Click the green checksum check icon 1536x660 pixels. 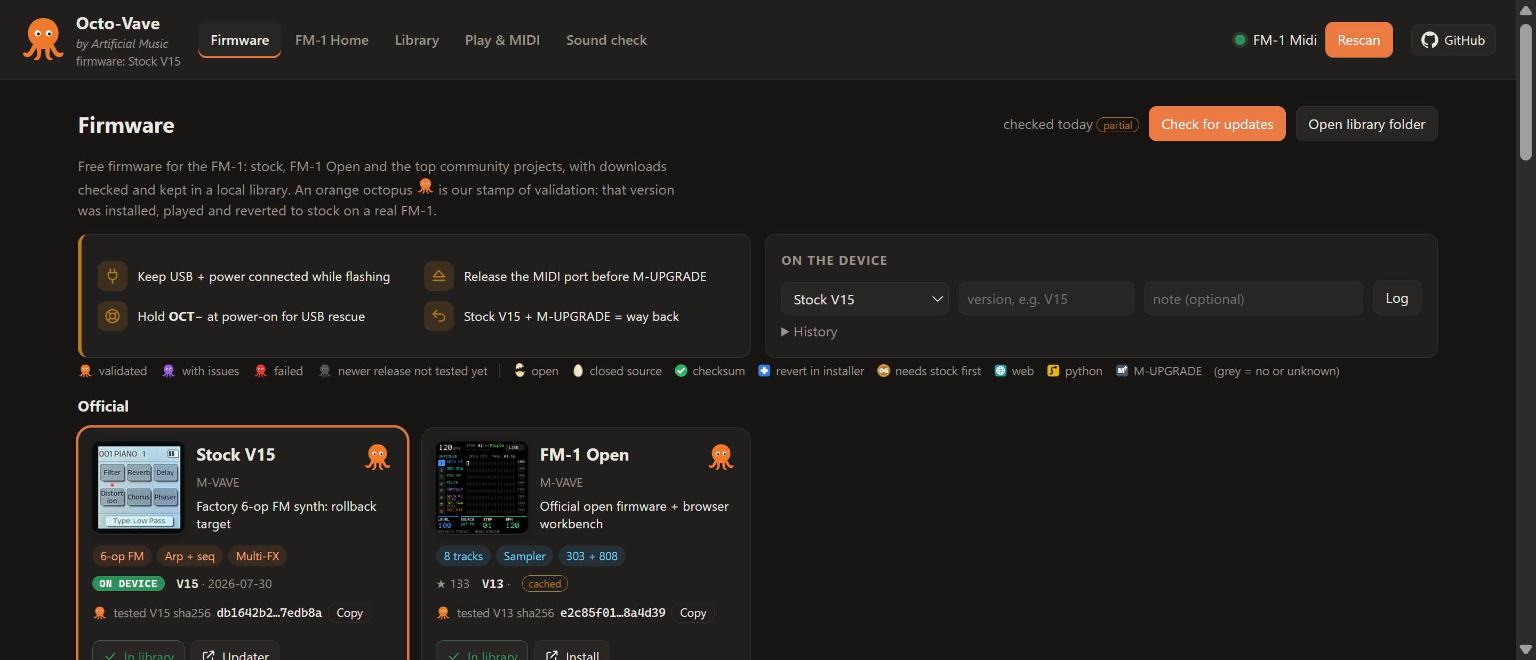(681, 371)
